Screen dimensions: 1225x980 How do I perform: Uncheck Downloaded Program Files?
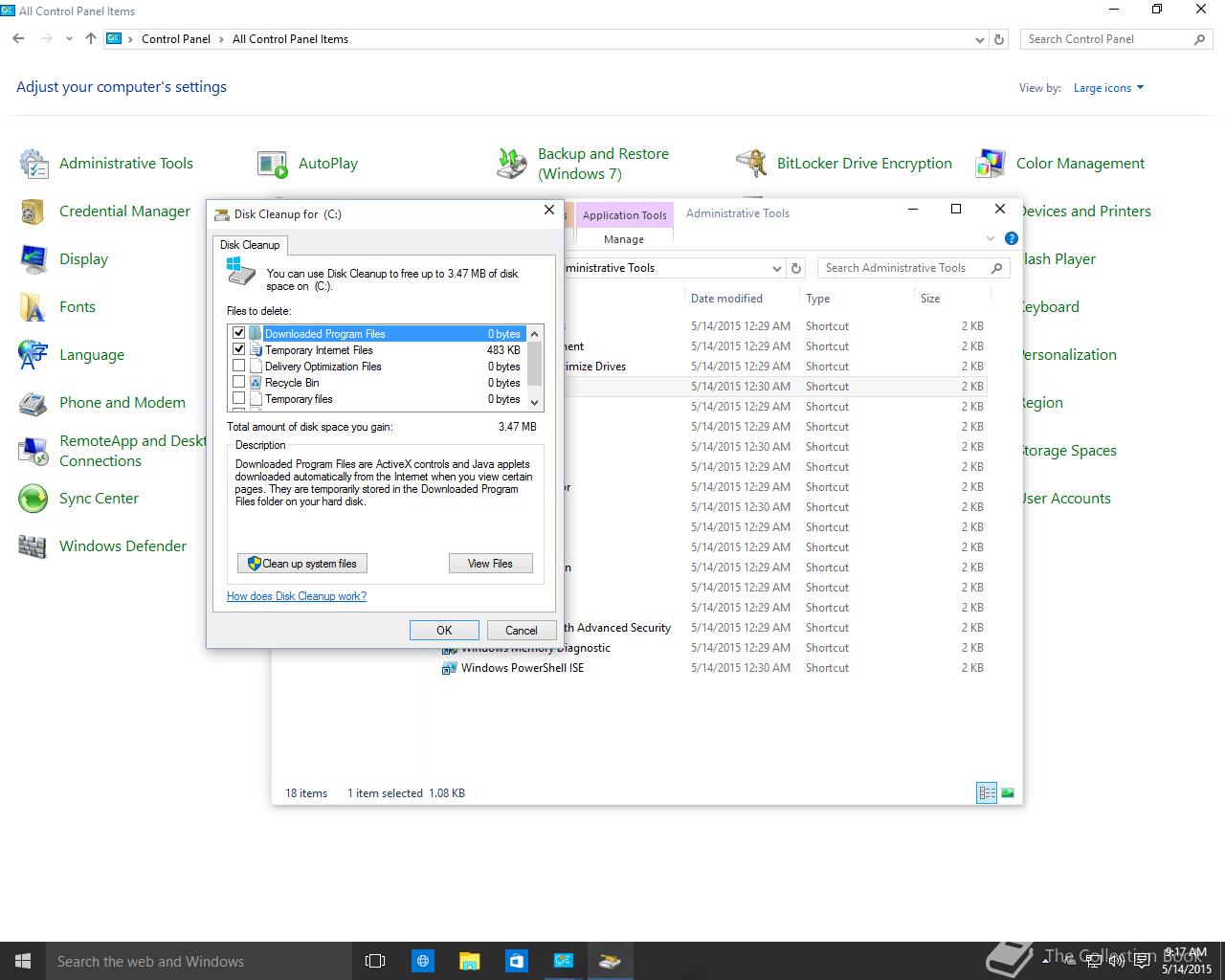[x=239, y=333]
